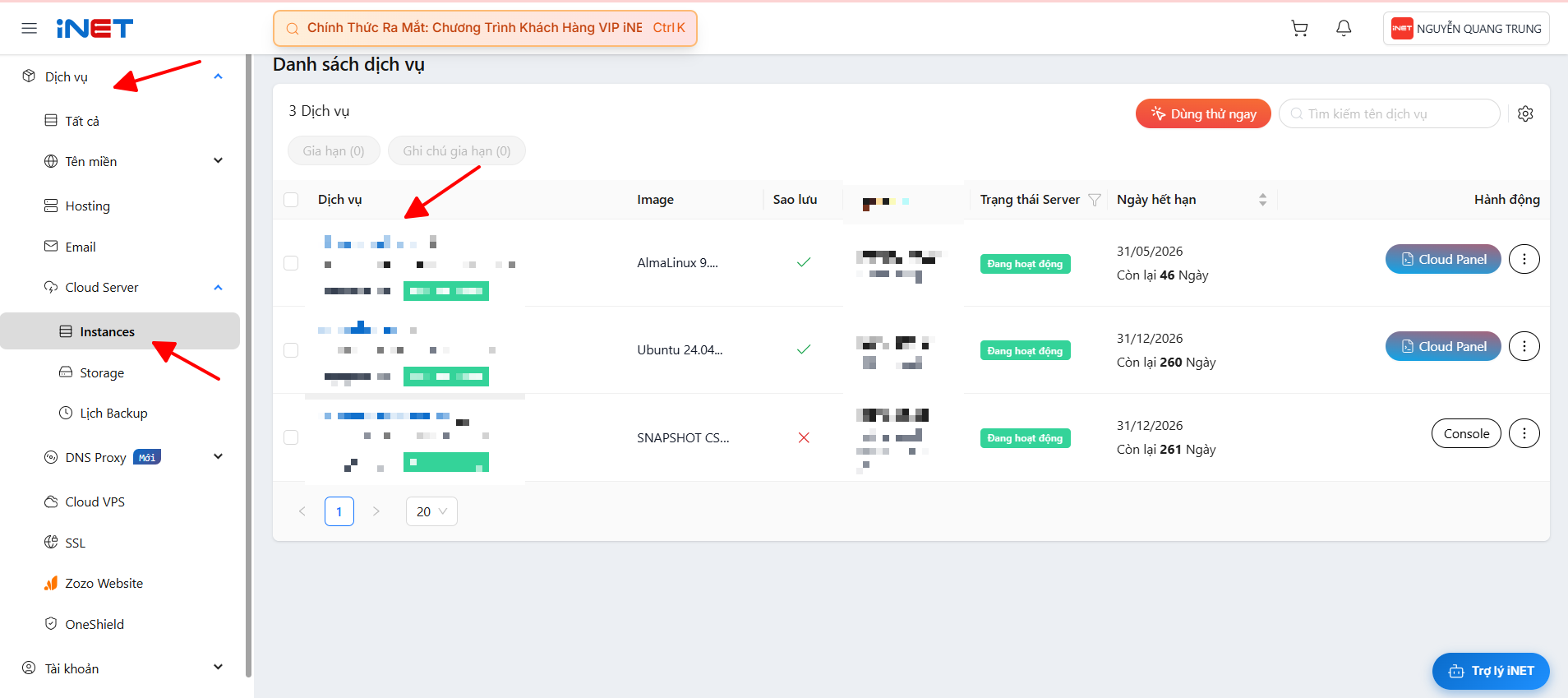Open more actions for AlmaLinux row
1568x698 pixels.
1524,259
